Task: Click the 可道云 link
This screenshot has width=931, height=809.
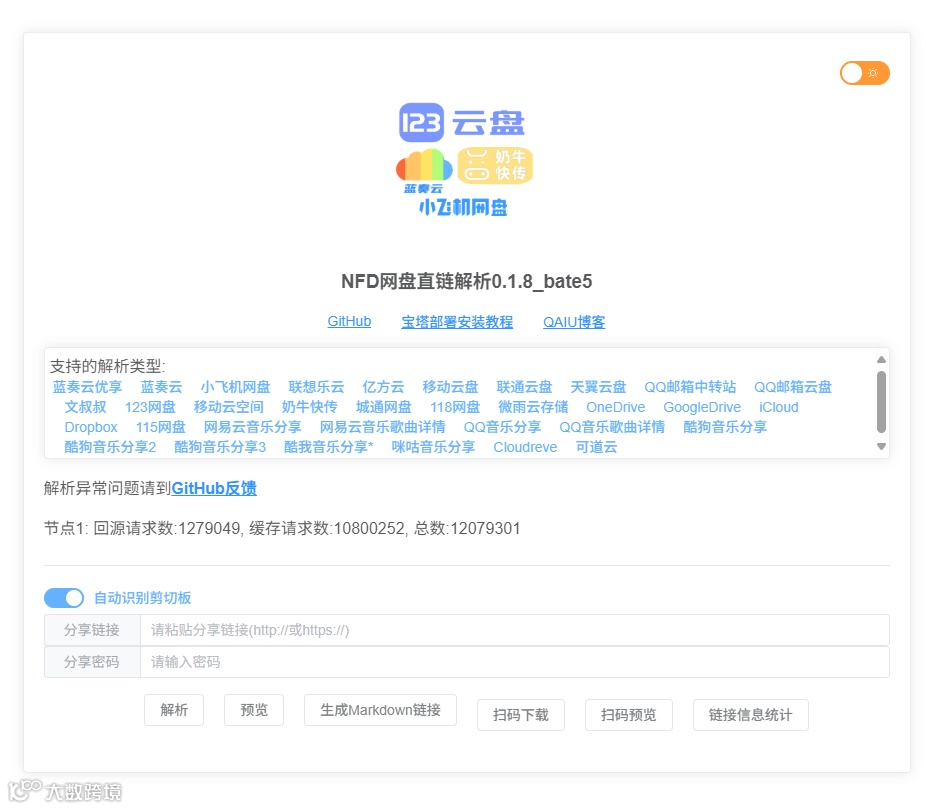Action: 597,447
